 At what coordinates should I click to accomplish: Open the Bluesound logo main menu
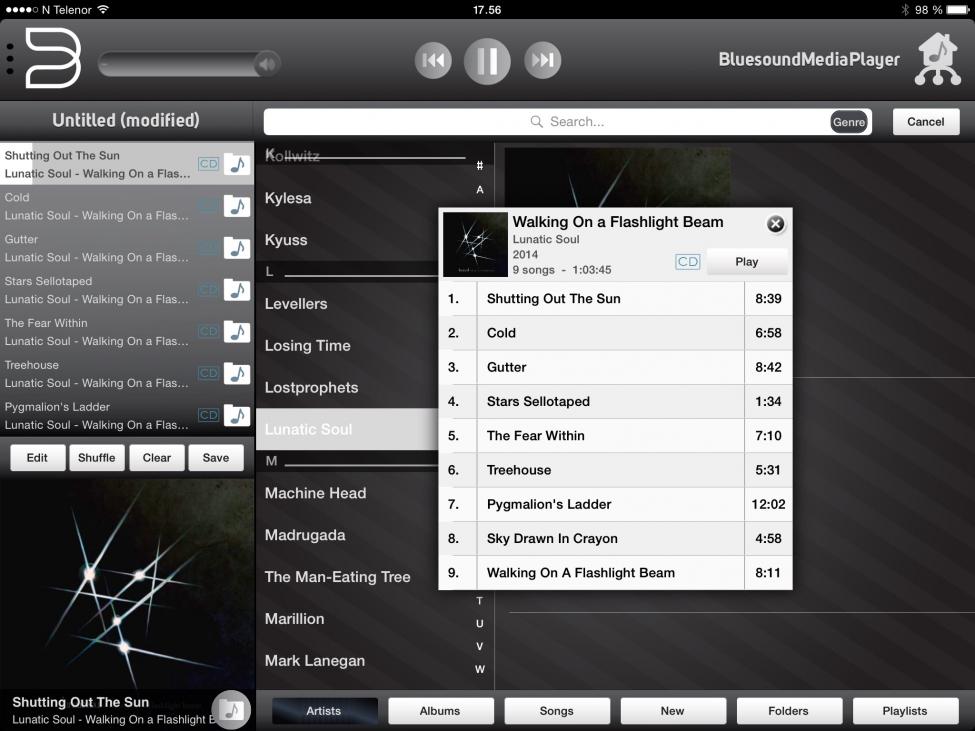pyautogui.click(x=53, y=58)
